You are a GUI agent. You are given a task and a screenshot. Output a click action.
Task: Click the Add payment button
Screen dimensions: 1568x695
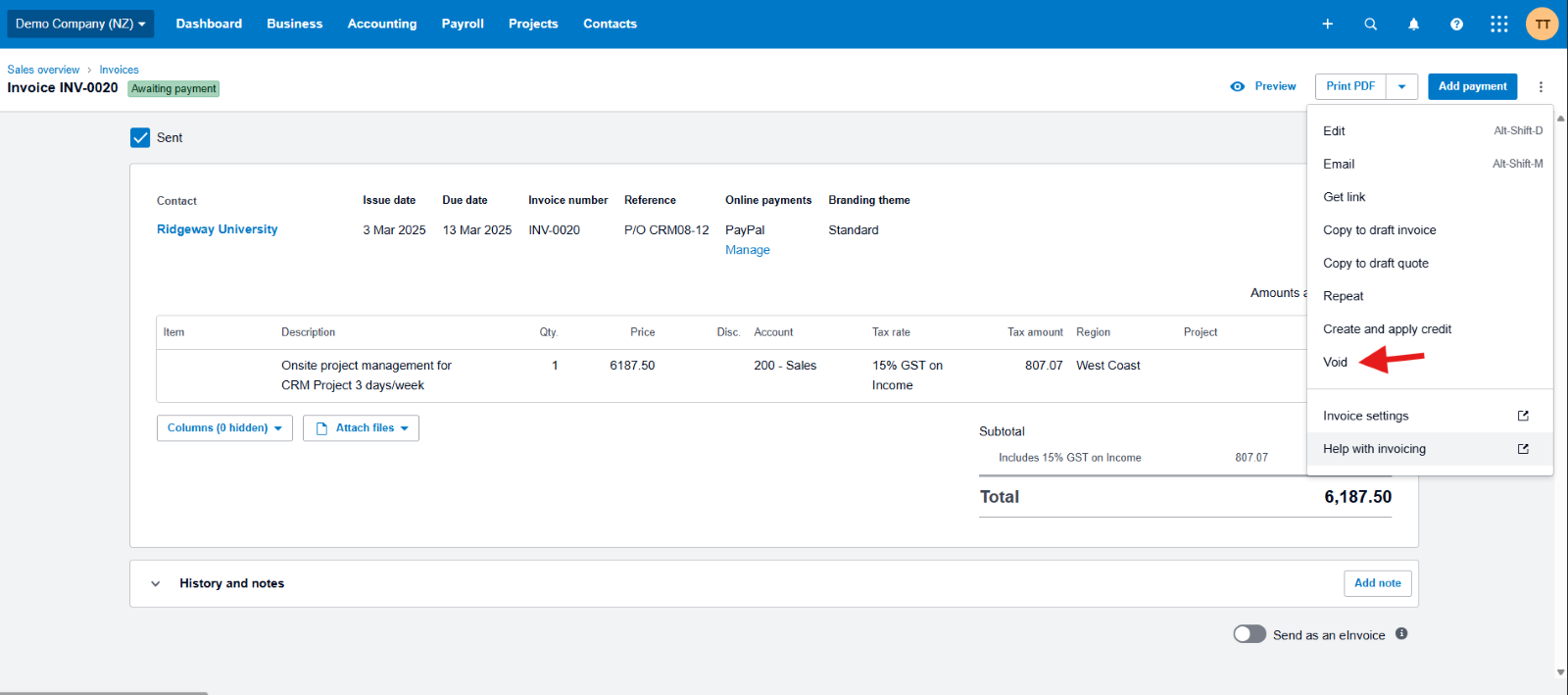pos(1472,86)
